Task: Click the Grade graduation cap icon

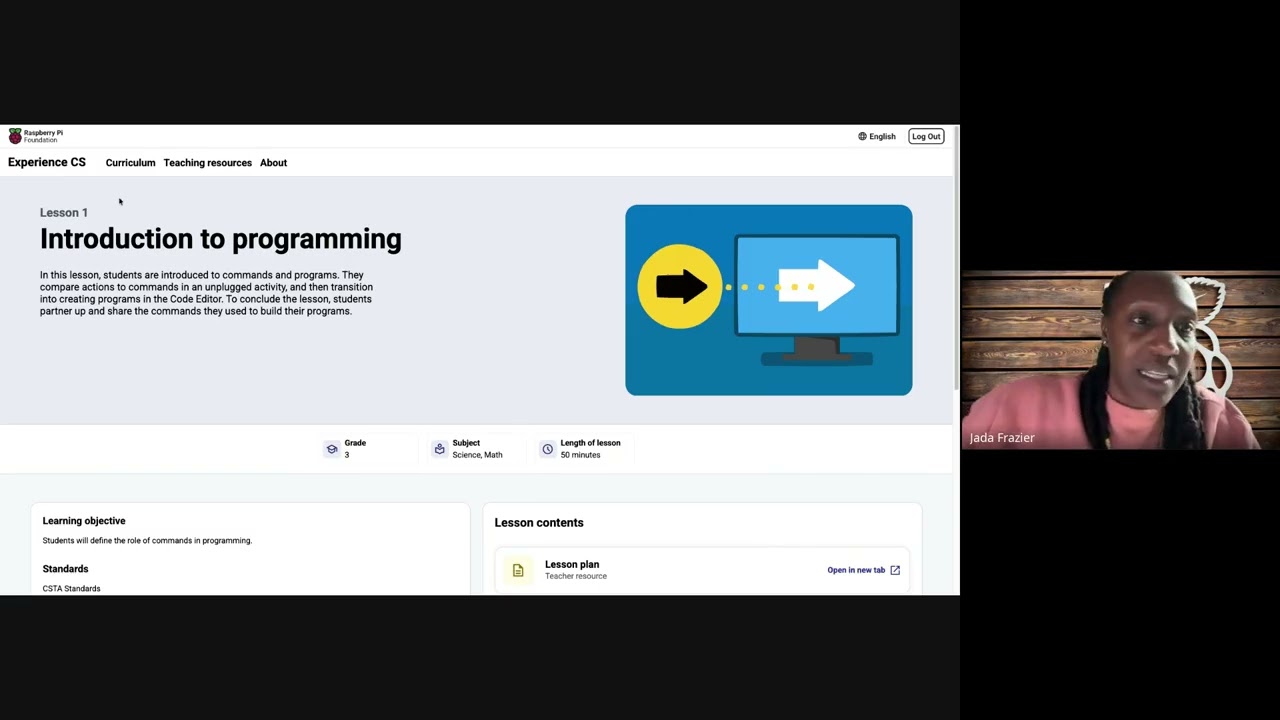Action: [x=332, y=449]
